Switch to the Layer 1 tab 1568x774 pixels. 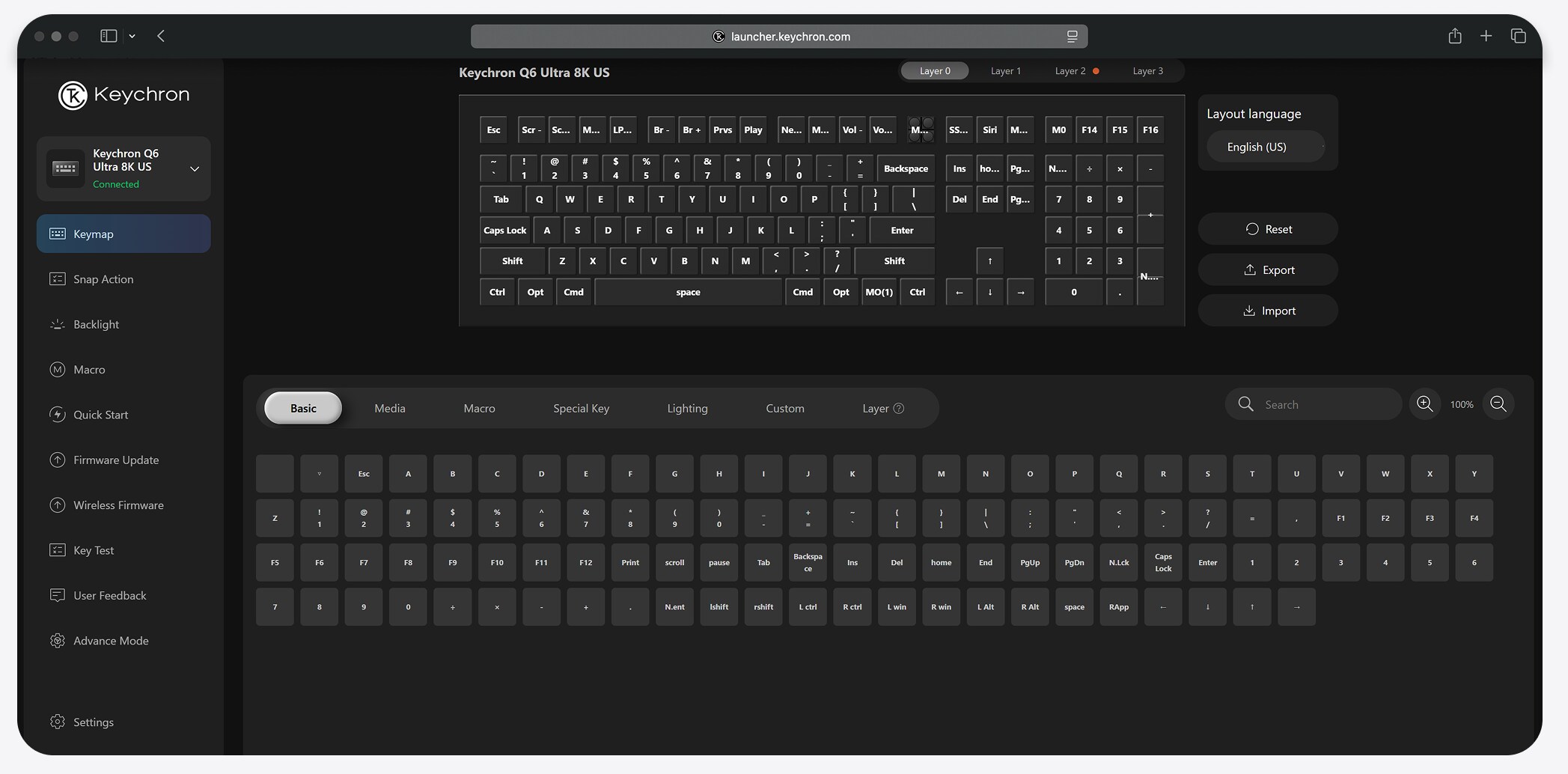pyautogui.click(x=1005, y=71)
